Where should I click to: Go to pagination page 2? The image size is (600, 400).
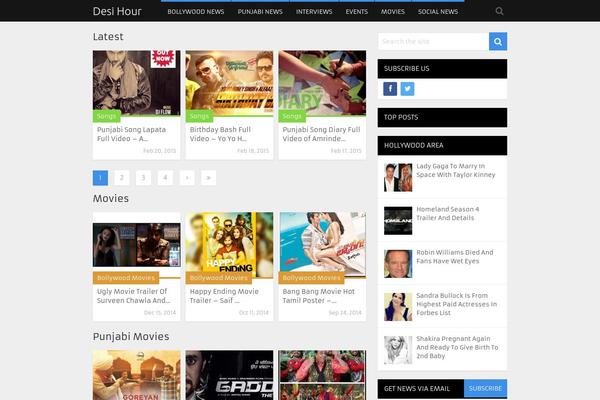[x=122, y=178]
